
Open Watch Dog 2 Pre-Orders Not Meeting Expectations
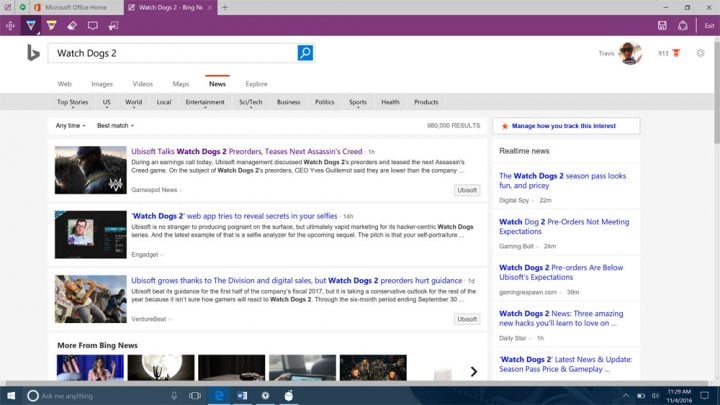[x=564, y=226]
